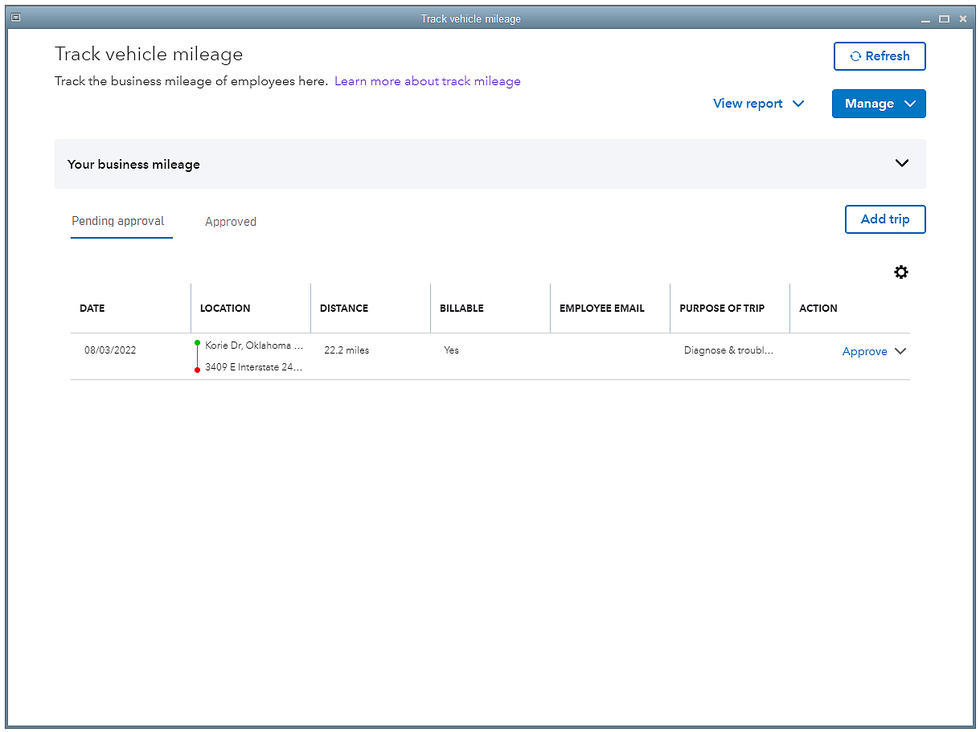980x732 pixels.
Task: Click the DATE column header
Action: coord(92,308)
